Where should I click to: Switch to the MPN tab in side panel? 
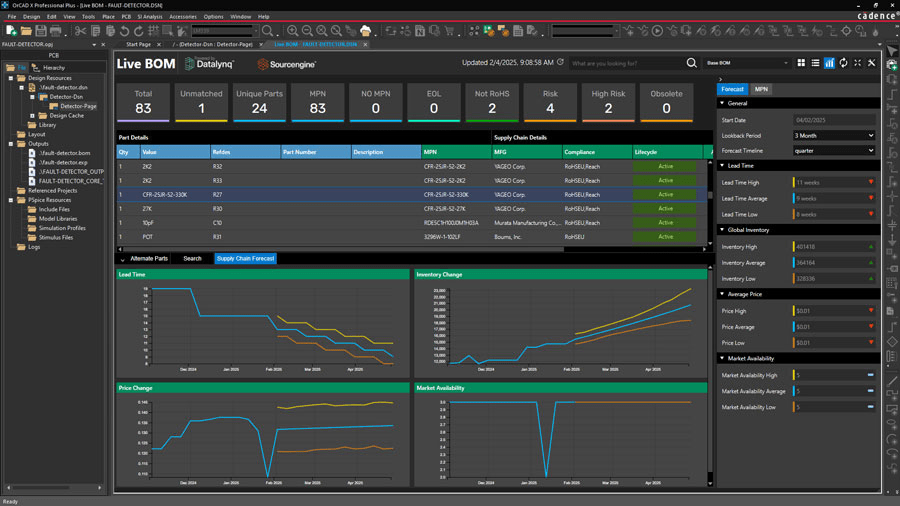pos(761,89)
